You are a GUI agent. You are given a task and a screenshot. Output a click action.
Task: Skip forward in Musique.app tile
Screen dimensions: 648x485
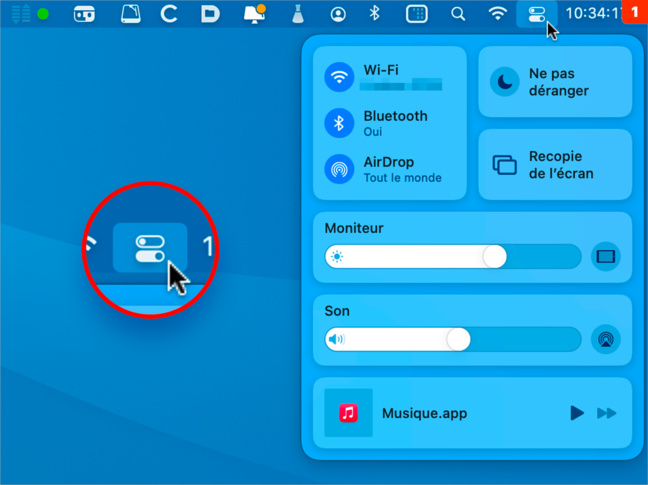[x=607, y=413]
